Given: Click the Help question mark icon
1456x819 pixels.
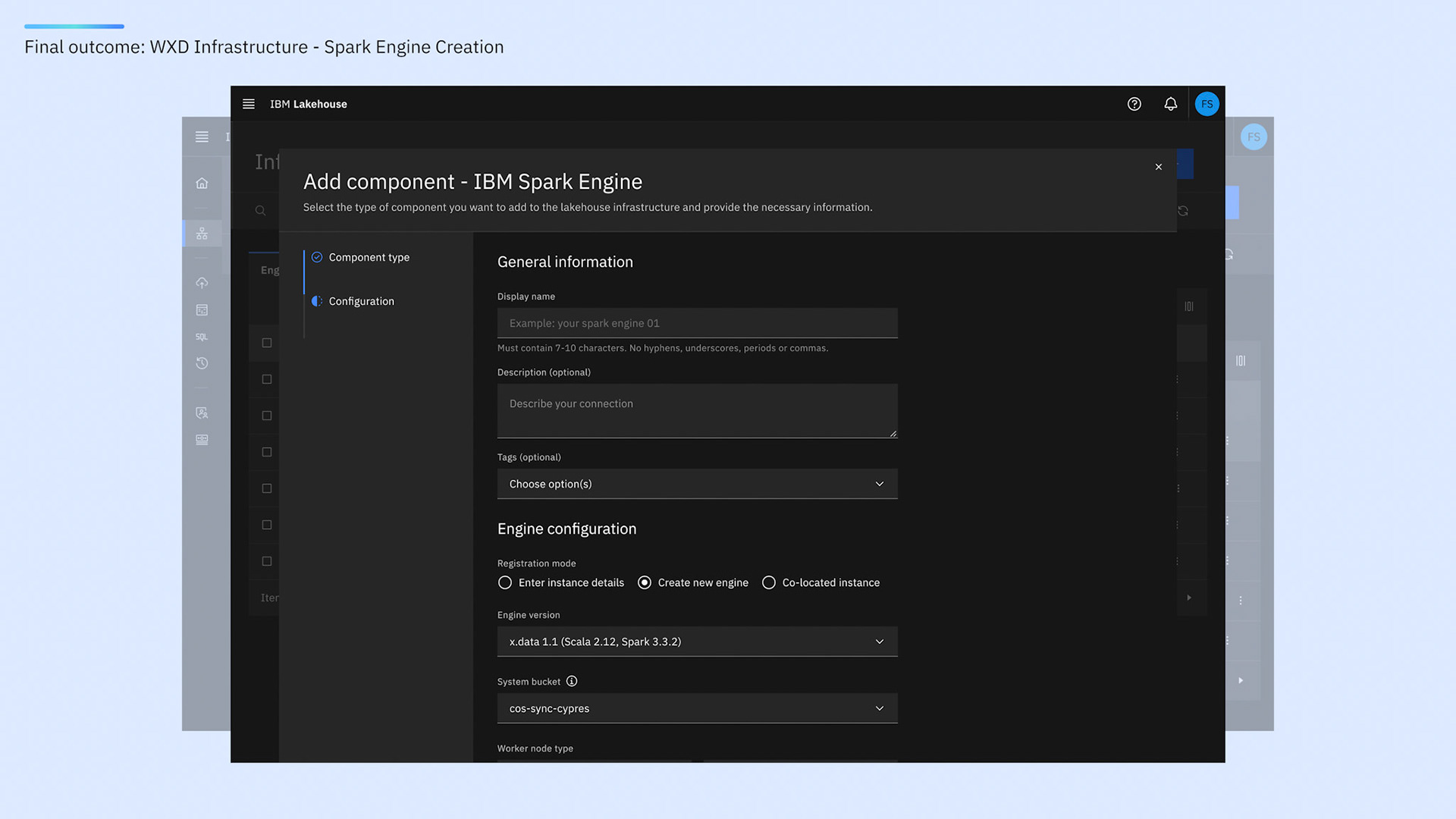Looking at the screenshot, I should click(x=1134, y=104).
